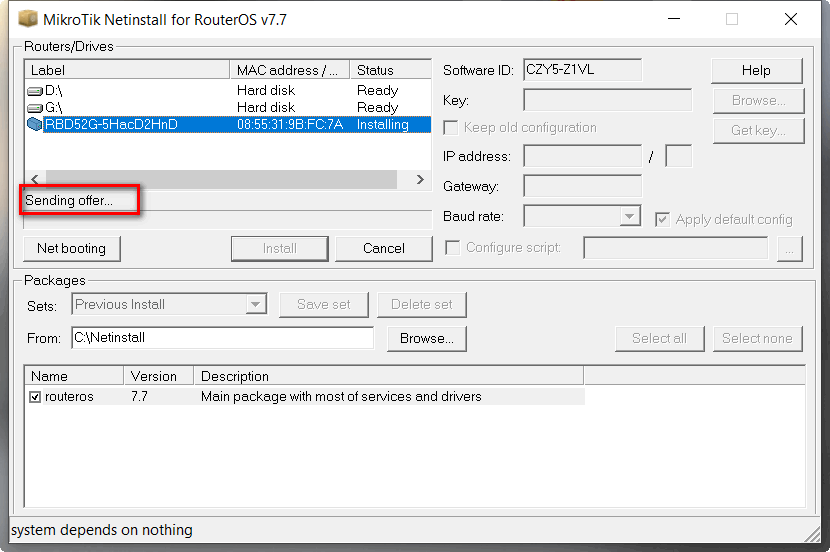Click the routeros version 7.7 cell
Image resolution: width=830 pixels, height=552 pixels.
click(x=139, y=396)
